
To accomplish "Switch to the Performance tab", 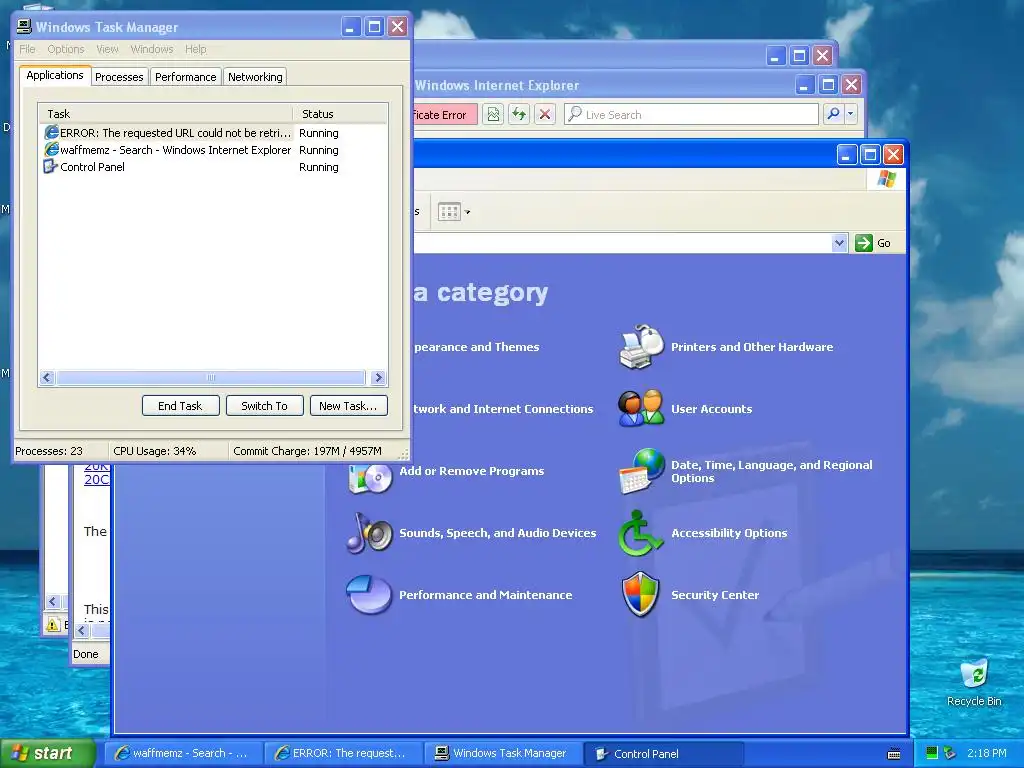I will pos(185,76).
